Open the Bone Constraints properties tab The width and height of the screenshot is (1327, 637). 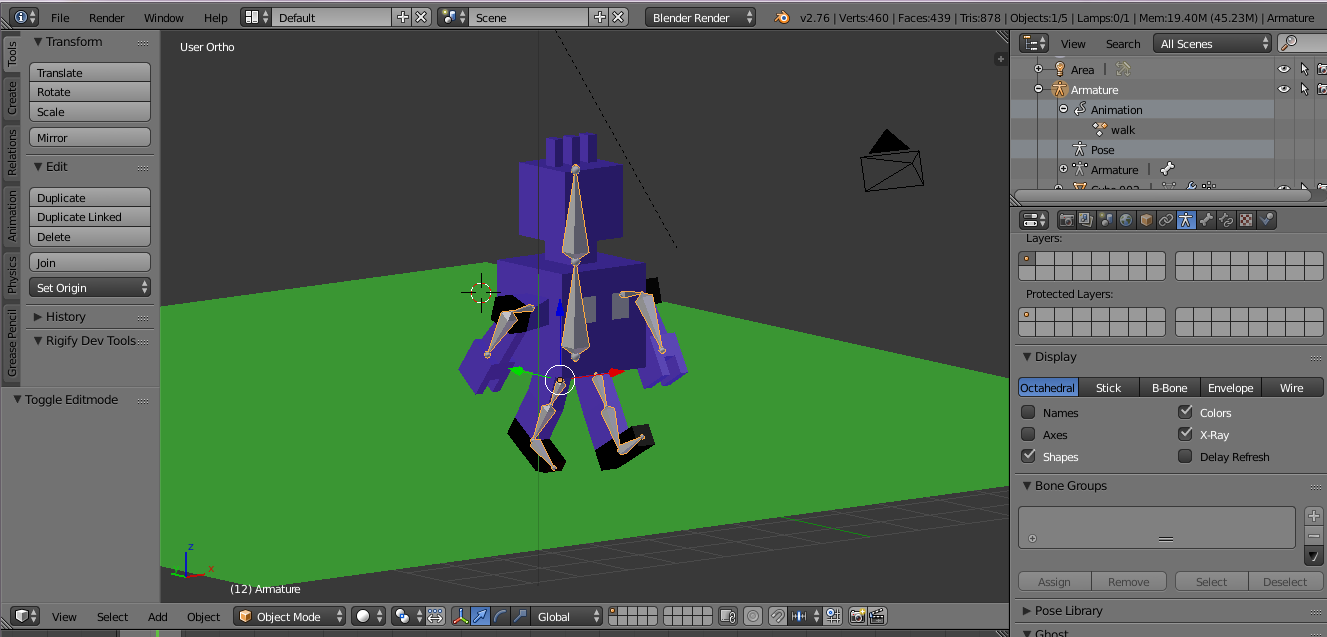click(x=1226, y=220)
